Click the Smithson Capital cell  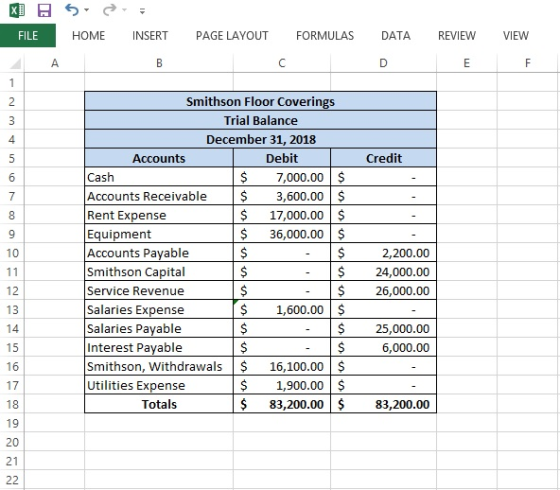159,272
